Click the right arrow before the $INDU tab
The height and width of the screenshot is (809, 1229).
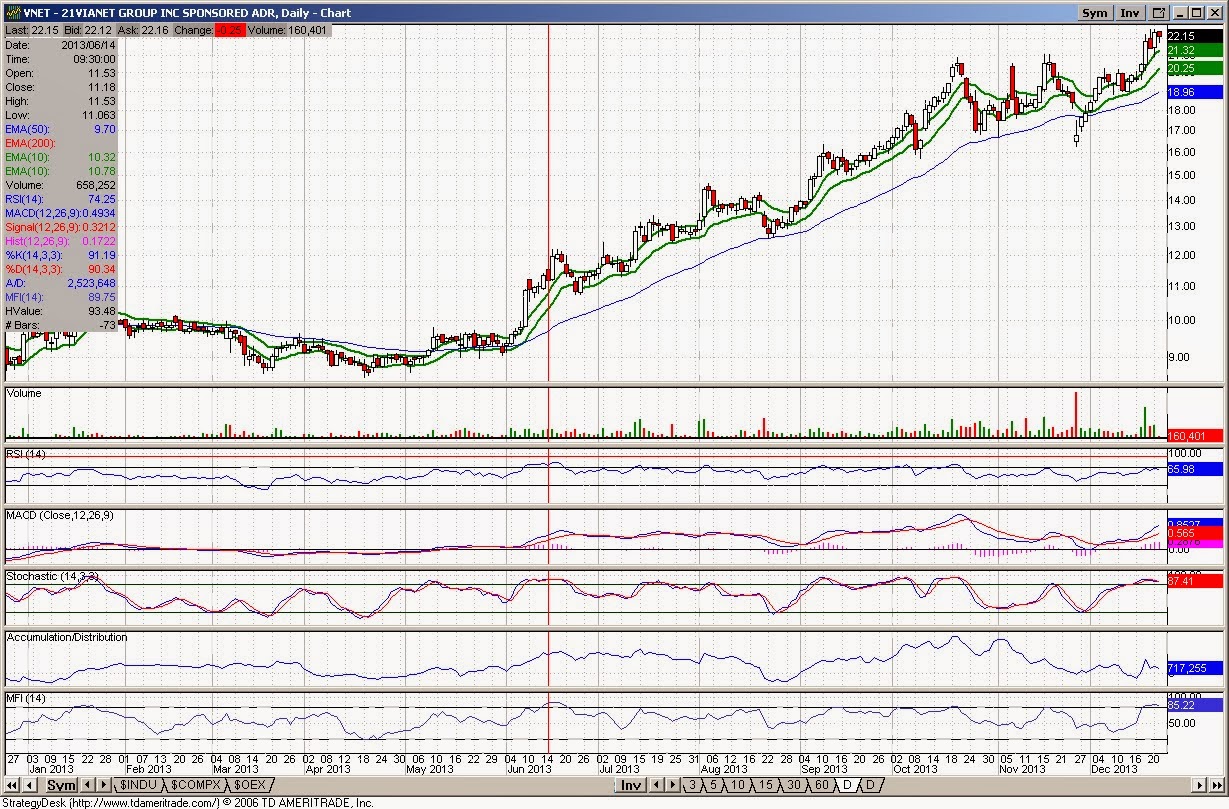coord(102,785)
